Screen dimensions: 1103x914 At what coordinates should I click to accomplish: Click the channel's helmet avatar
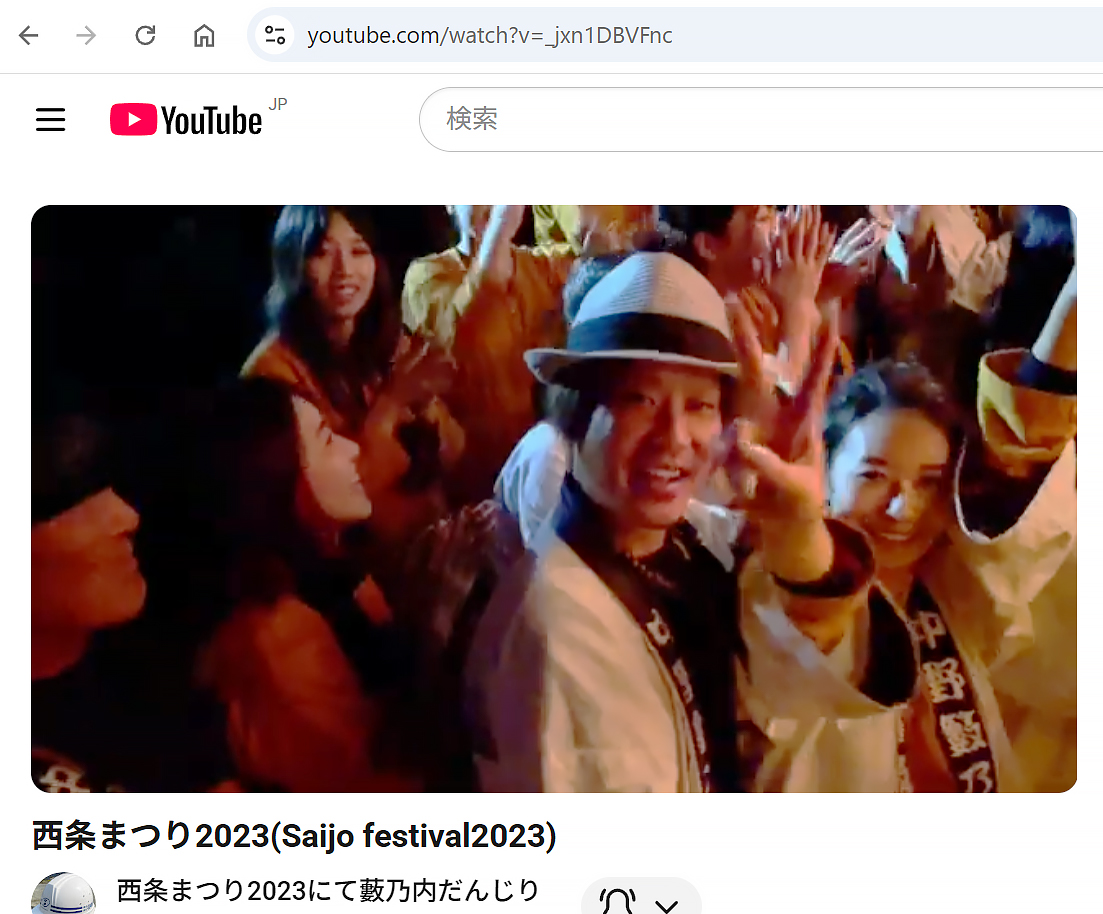[63, 895]
